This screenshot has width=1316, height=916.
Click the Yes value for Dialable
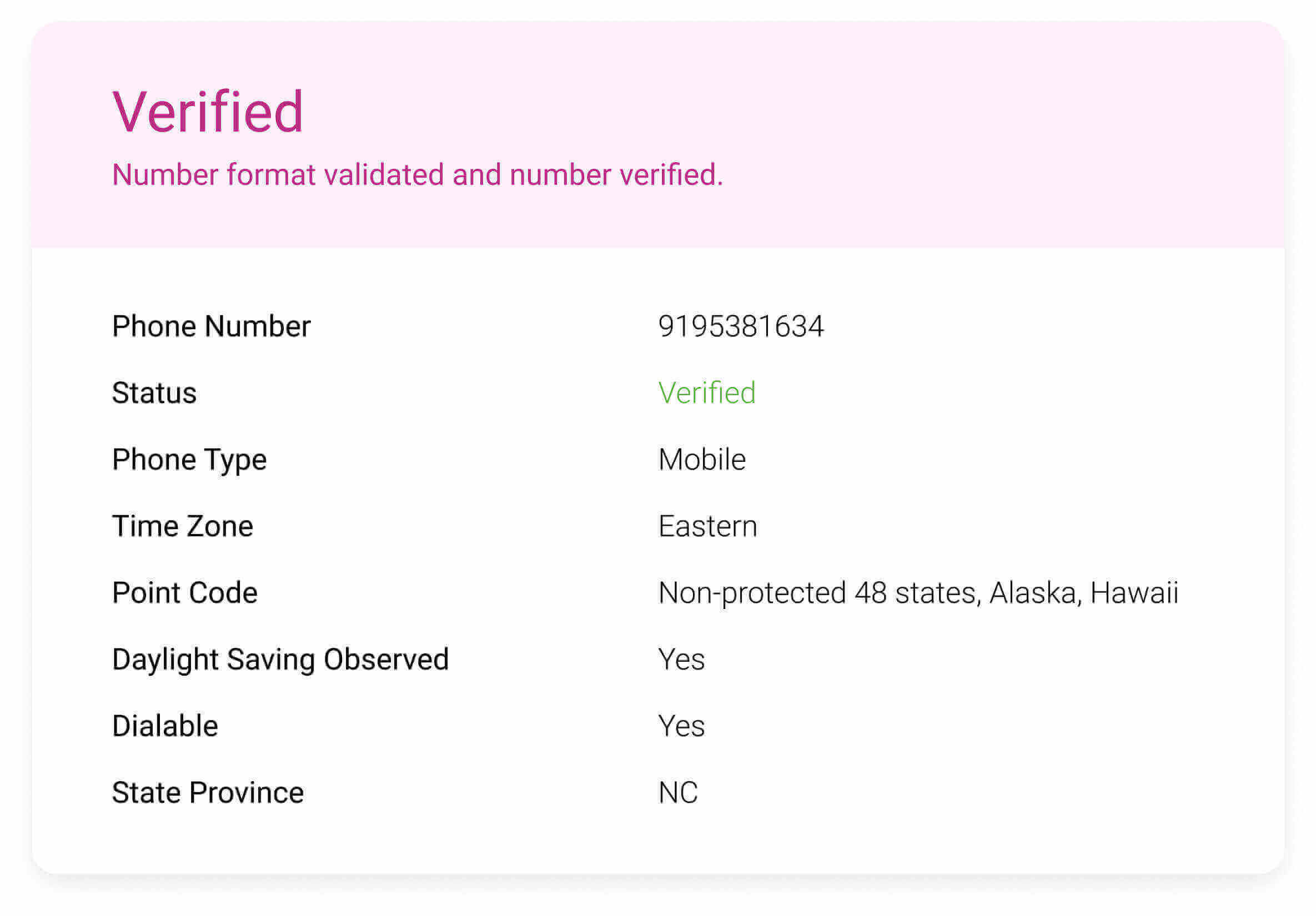click(x=681, y=726)
